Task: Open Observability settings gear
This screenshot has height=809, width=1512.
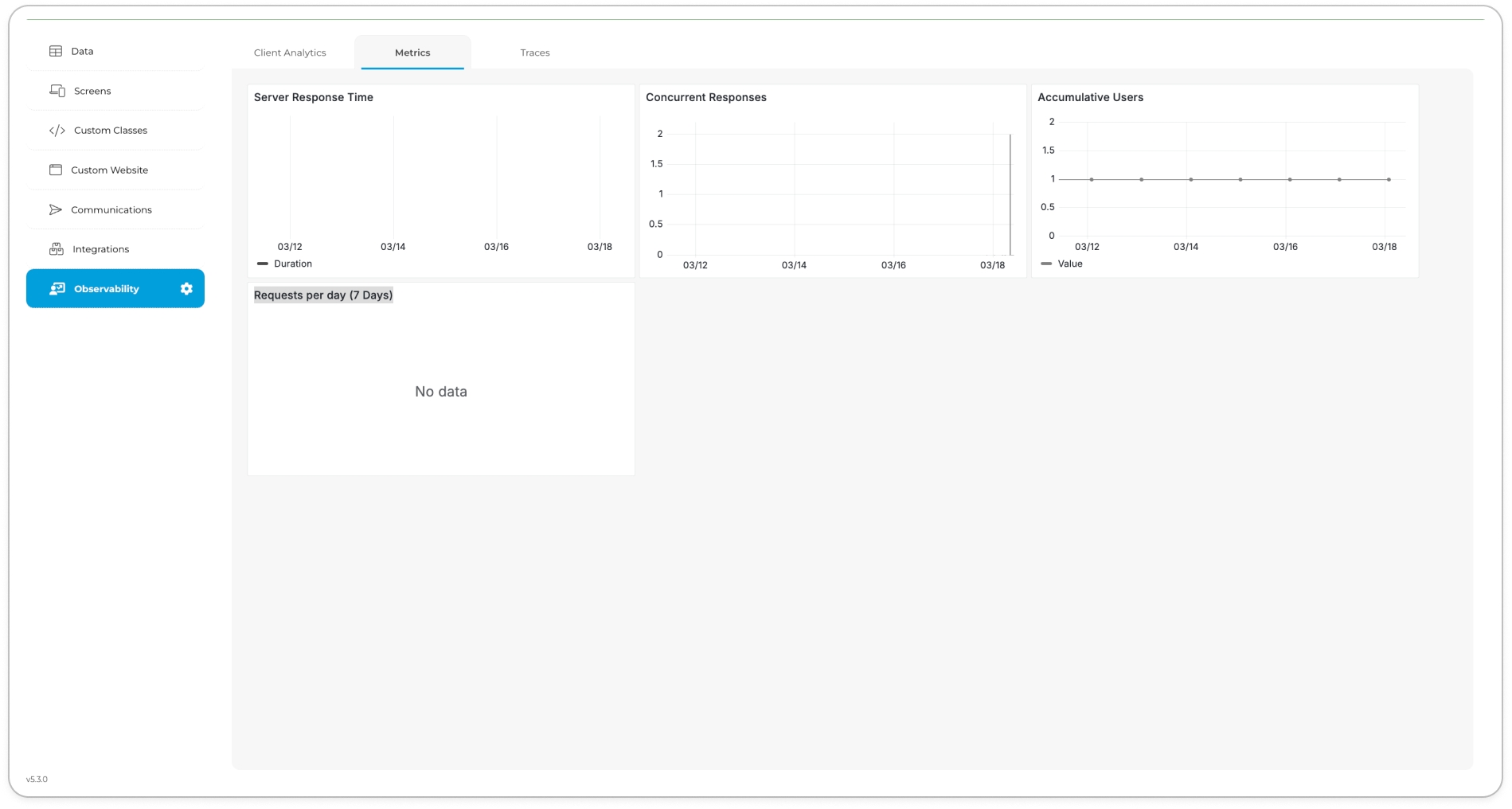Action: click(186, 289)
